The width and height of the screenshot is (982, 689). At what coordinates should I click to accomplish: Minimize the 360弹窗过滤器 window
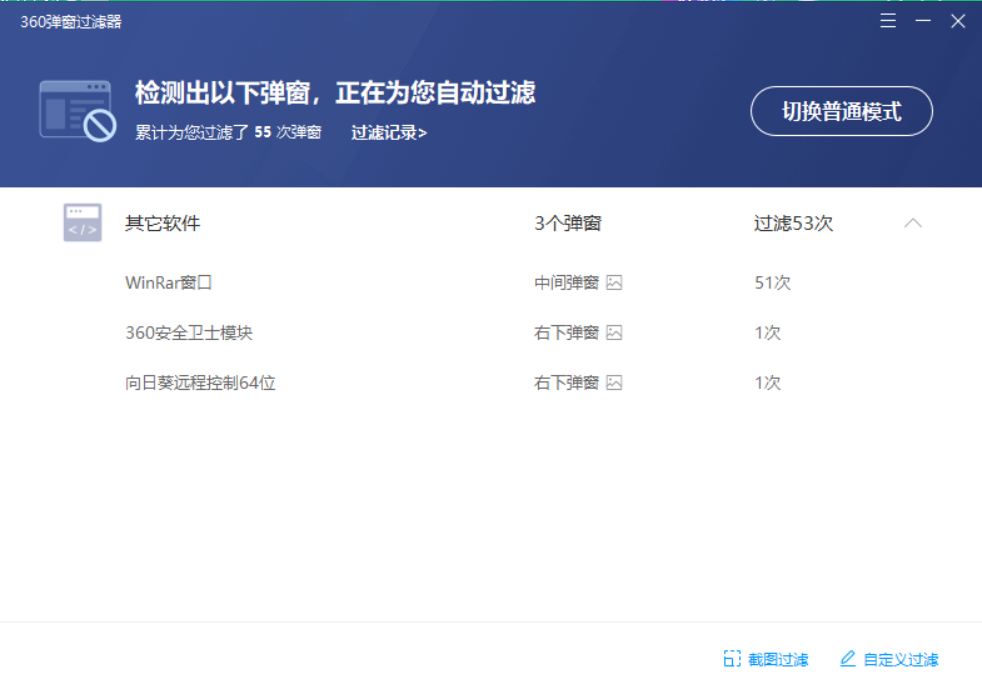point(923,21)
